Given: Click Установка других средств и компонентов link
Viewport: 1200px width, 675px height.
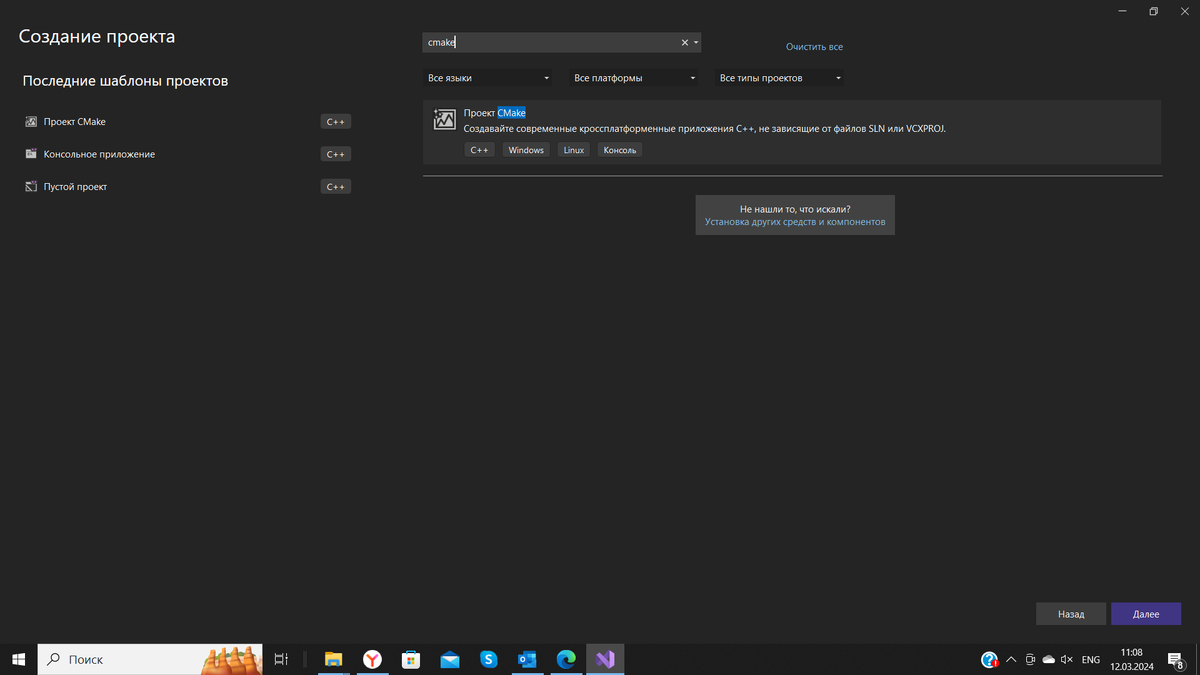Looking at the screenshot, I should pyautogui.click(x=795, y=222).
